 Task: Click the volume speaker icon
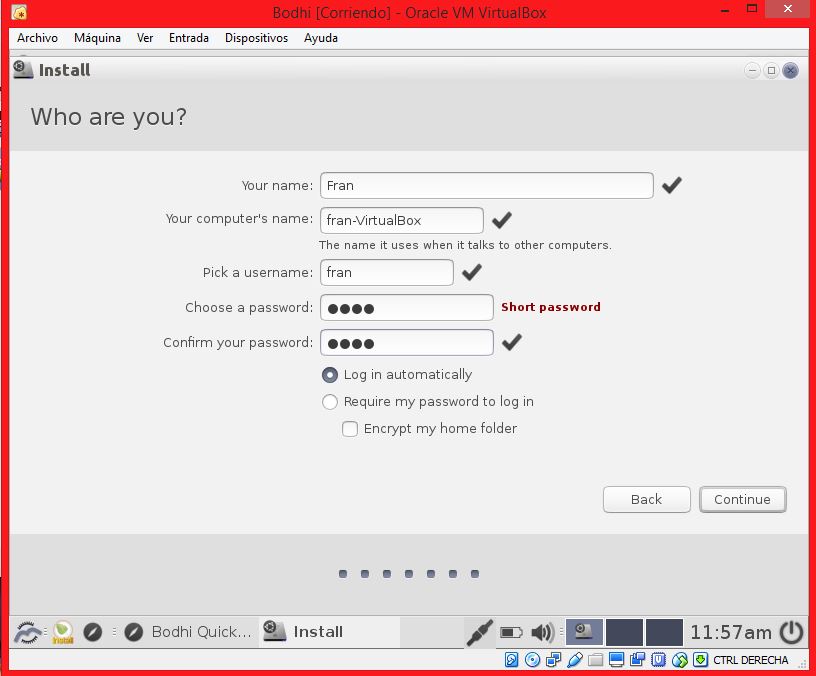542,632
